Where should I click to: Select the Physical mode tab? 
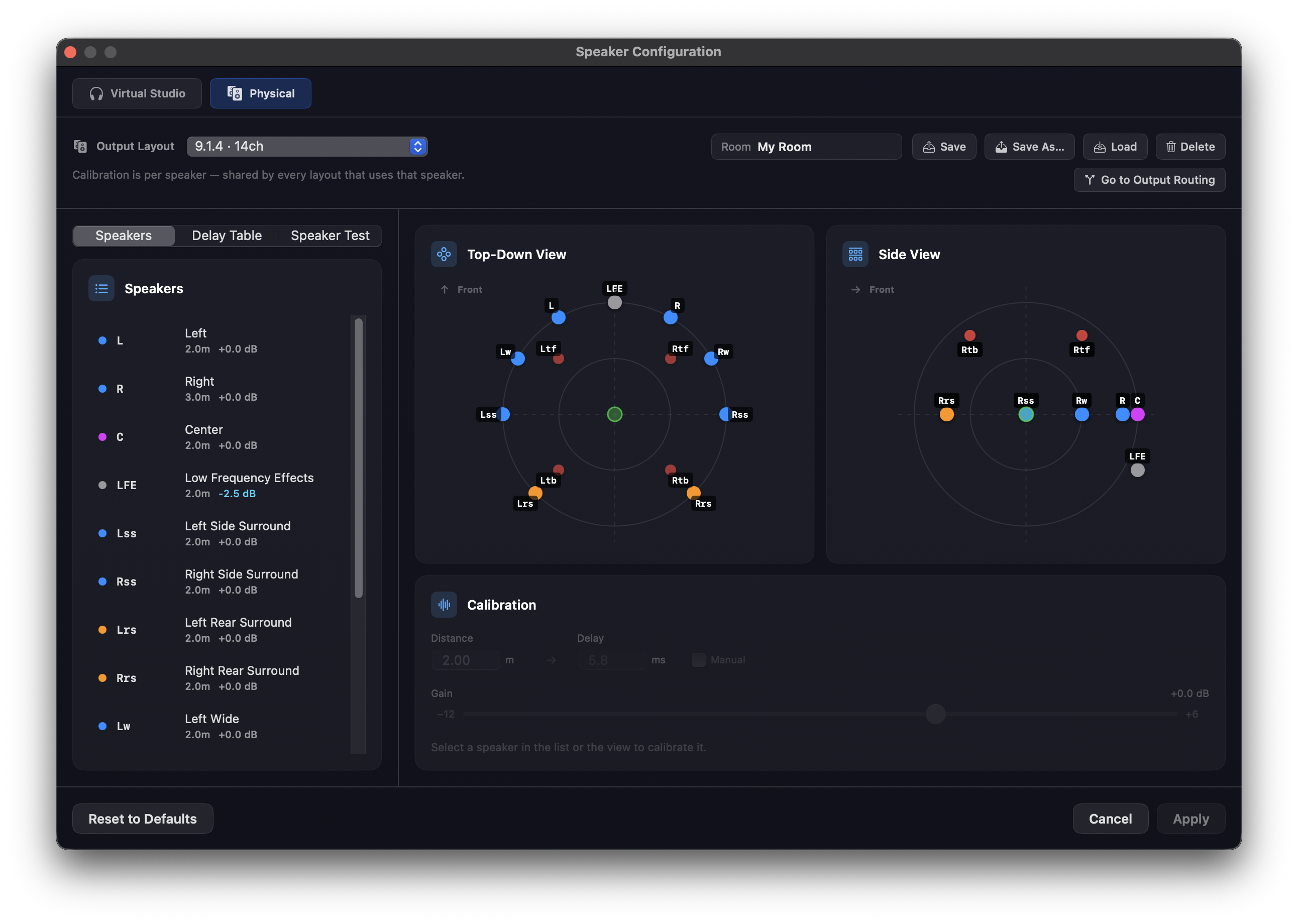(x=260, y=93)
